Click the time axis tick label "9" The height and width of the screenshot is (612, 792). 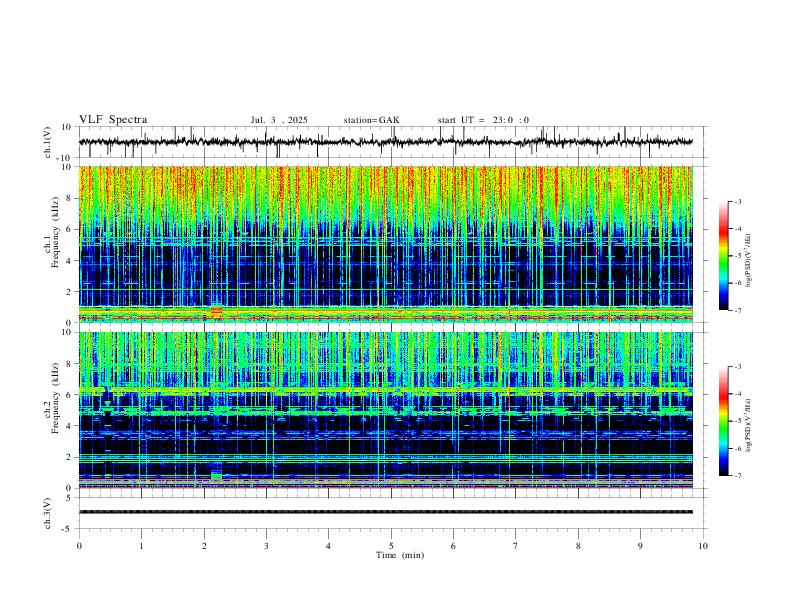(640, 546)
